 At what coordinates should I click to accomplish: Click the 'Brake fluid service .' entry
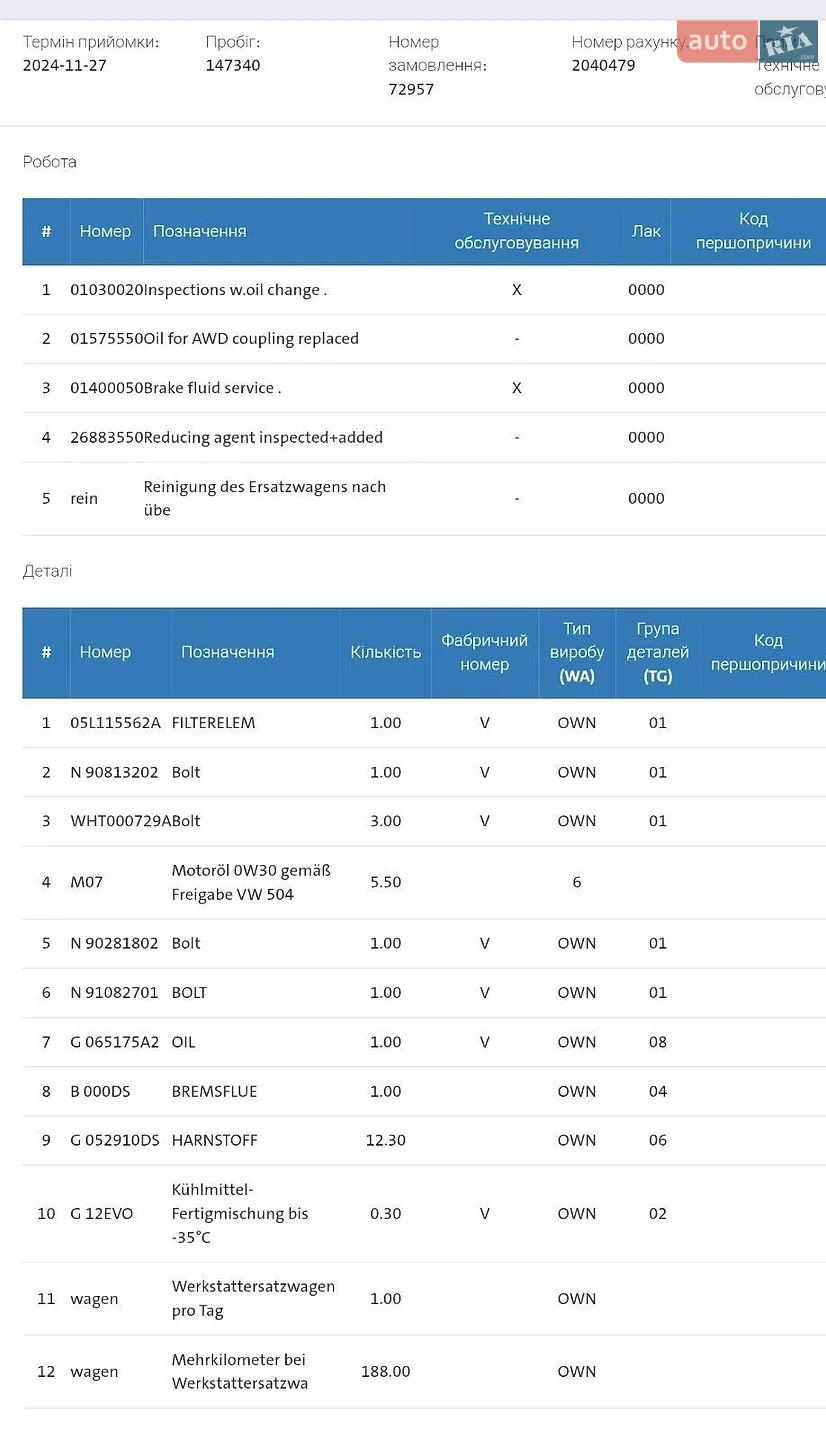(213, 388)
